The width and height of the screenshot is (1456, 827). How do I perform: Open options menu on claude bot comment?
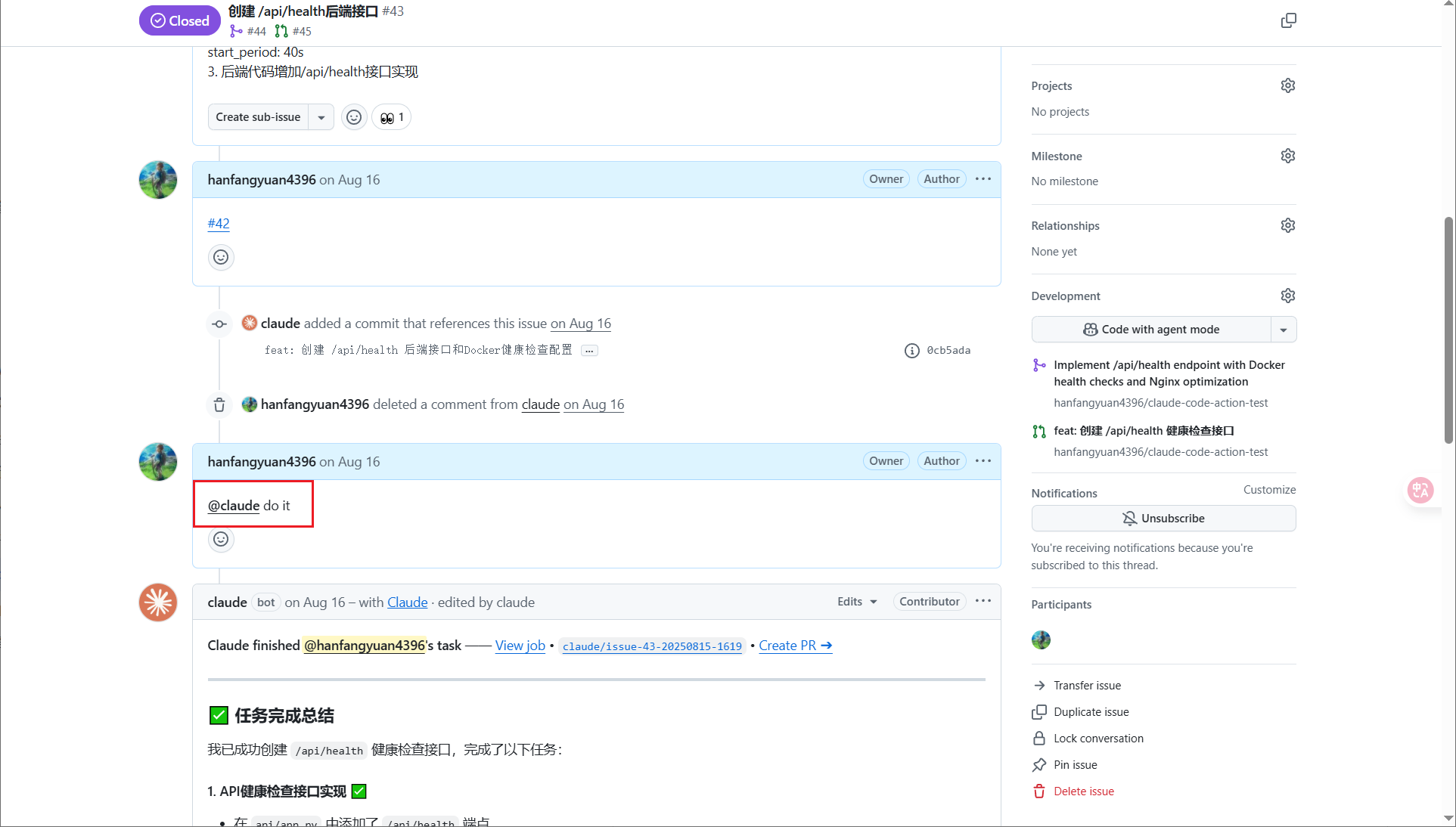click(983, 601)
